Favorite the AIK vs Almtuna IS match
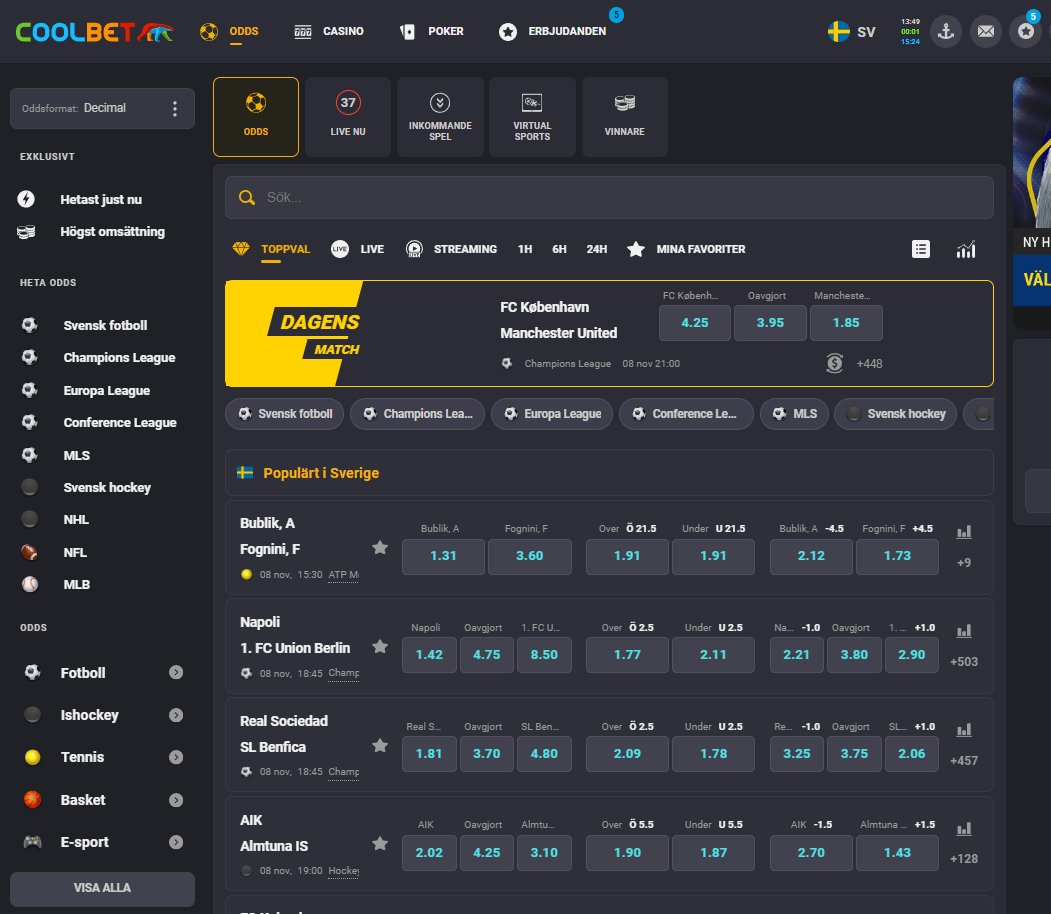Screen dimensions: 1051x914 pos(380,844)
